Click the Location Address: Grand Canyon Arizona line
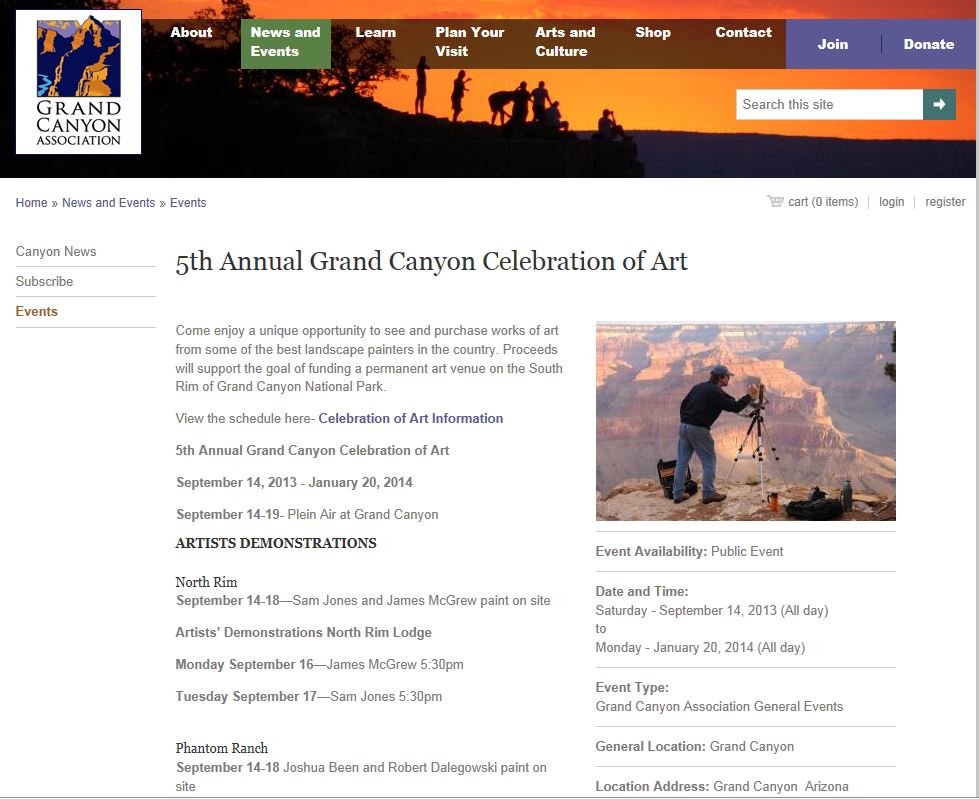 click(x=722, y=787)
